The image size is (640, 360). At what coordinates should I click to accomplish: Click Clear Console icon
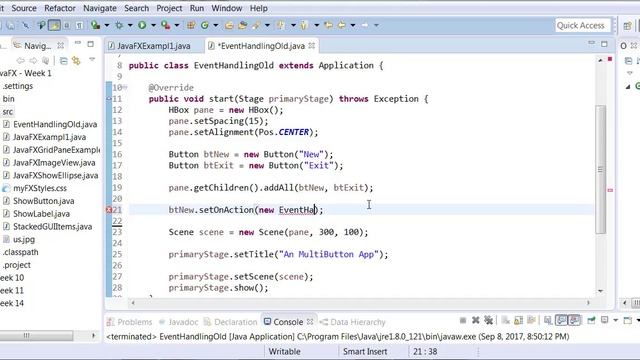(x=506, y=320)
